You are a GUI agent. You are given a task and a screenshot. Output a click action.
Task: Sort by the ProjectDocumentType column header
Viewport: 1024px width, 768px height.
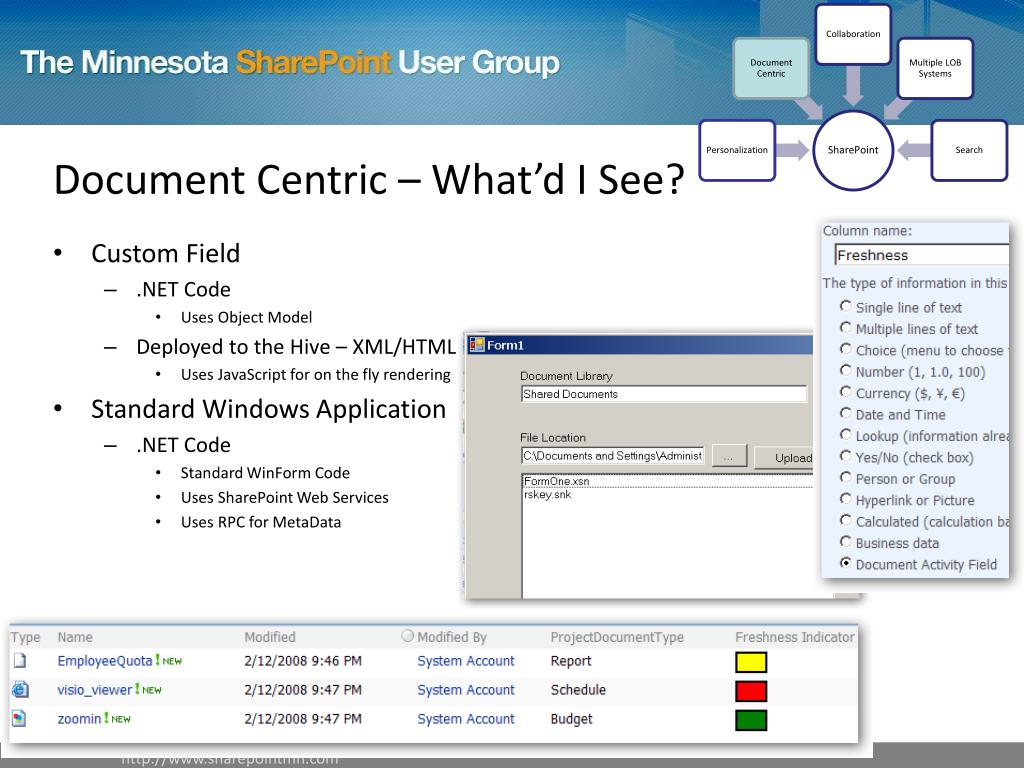pos(617,637)
